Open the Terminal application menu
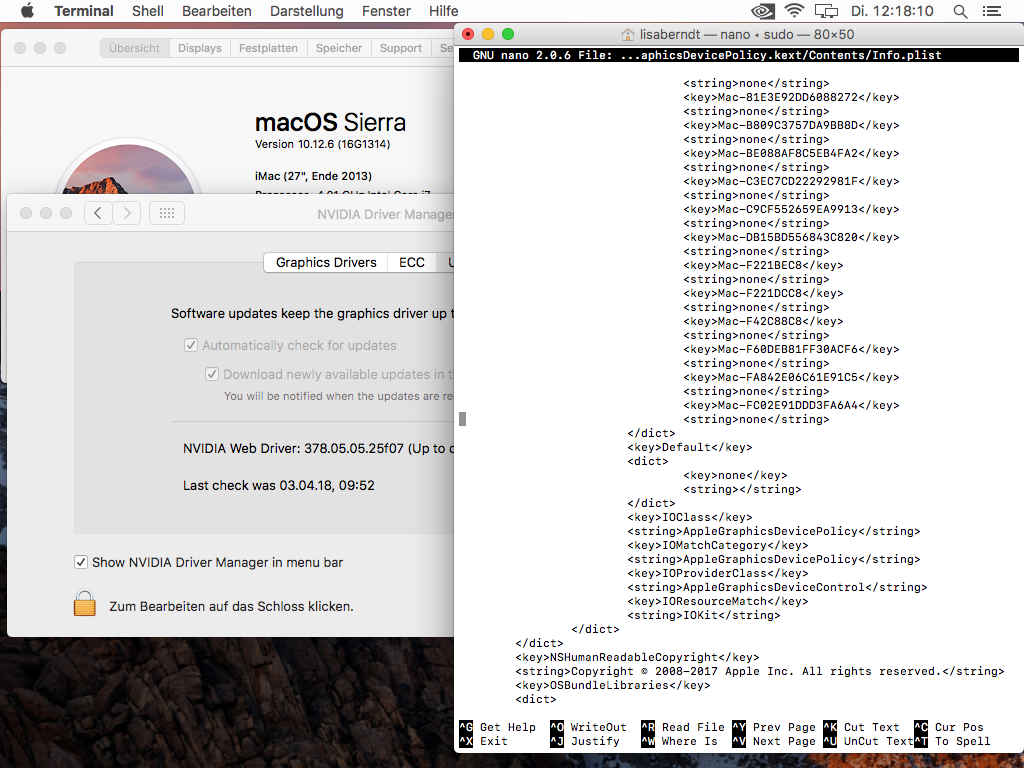The width and height of the screenshot is (1024, 768). (x=84, y=11)
